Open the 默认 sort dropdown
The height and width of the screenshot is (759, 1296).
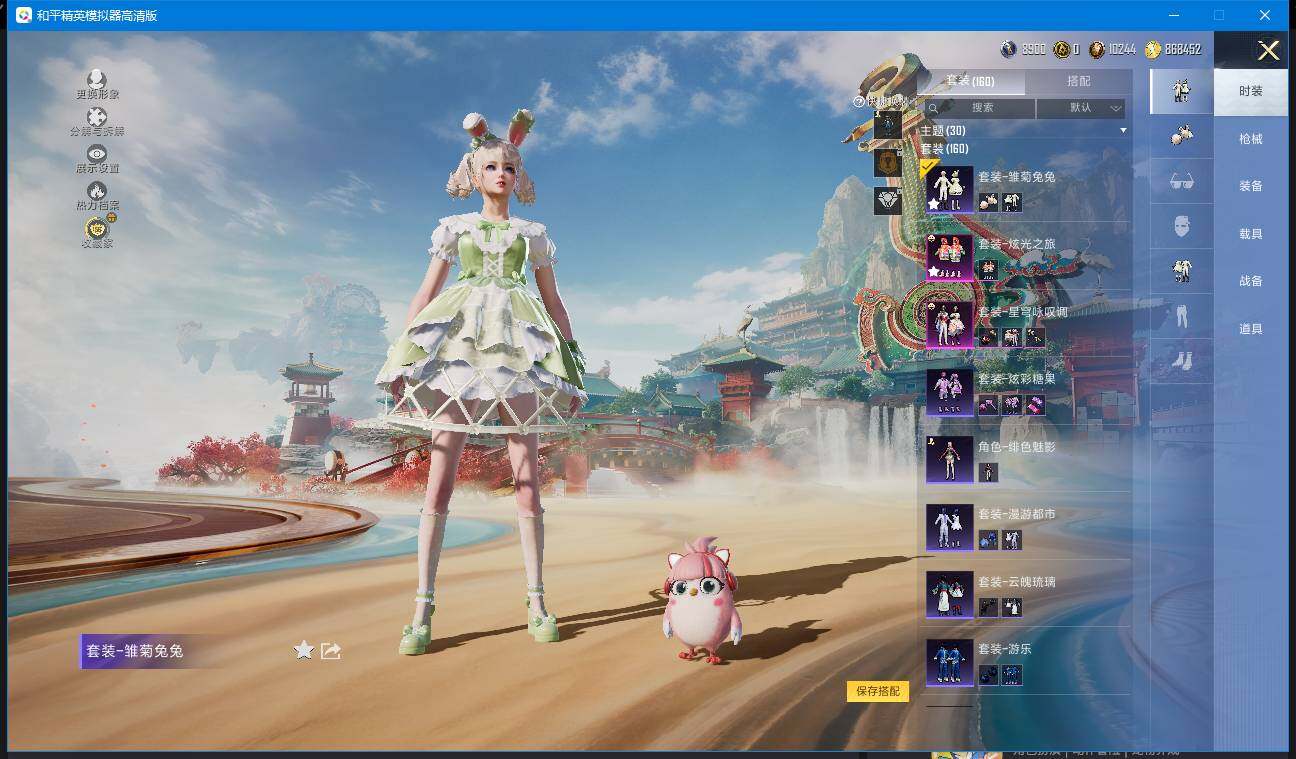[1081, 108]
